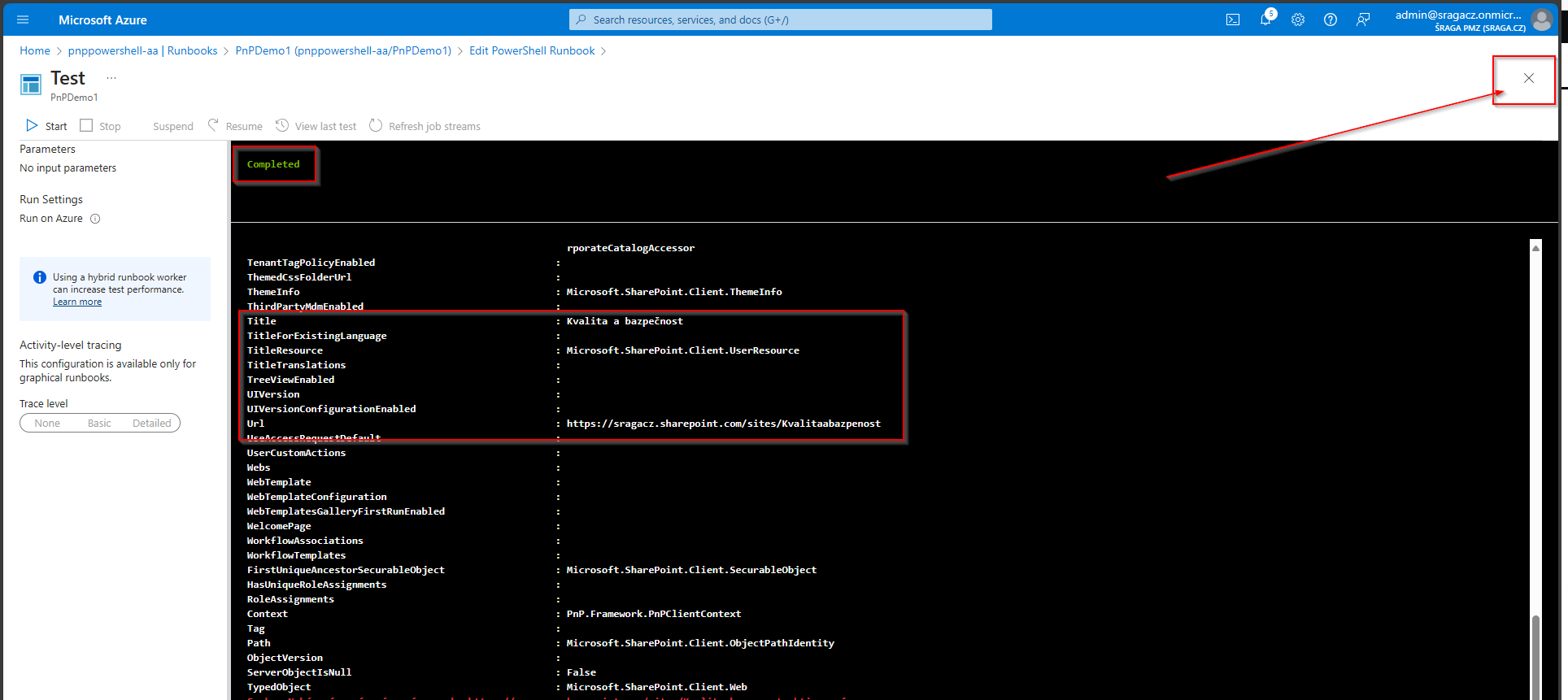The width and height of the screenshot is (1568, 700).
Task: Start the runbook test
Action: pos(46,126)
